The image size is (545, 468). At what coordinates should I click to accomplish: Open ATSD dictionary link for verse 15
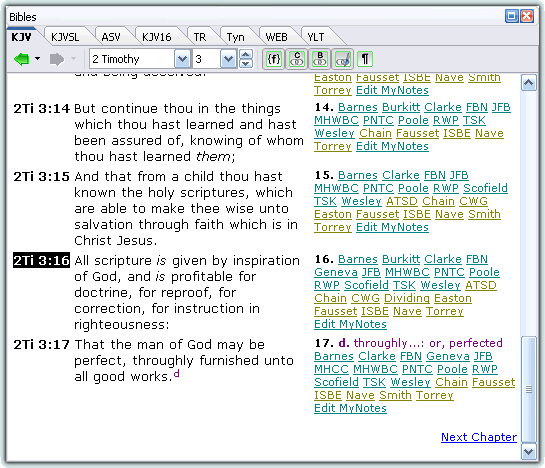pyautogui.click(x=402, y=201)
